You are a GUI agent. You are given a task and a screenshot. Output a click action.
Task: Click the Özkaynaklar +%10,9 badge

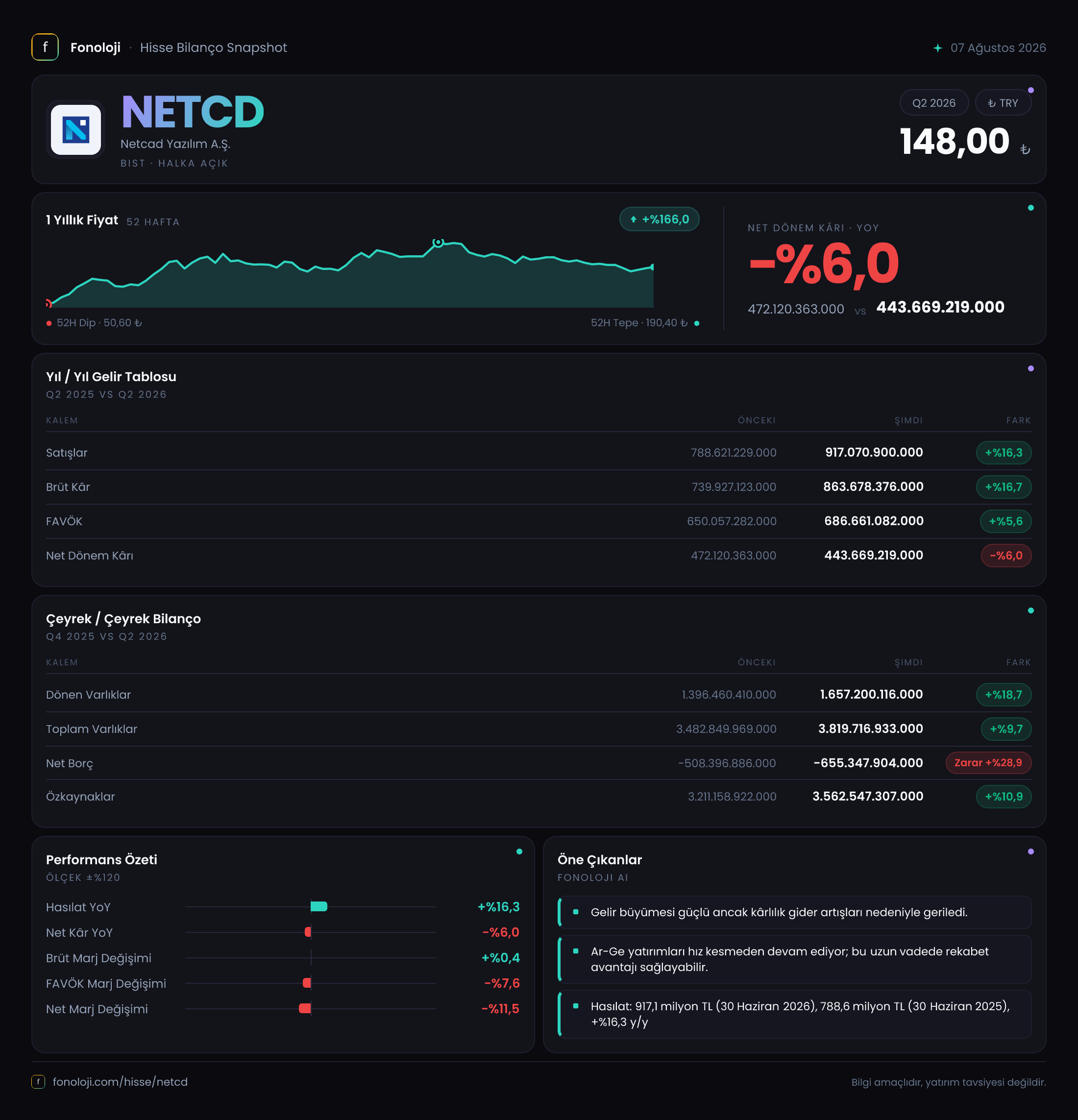point(1003,797)
